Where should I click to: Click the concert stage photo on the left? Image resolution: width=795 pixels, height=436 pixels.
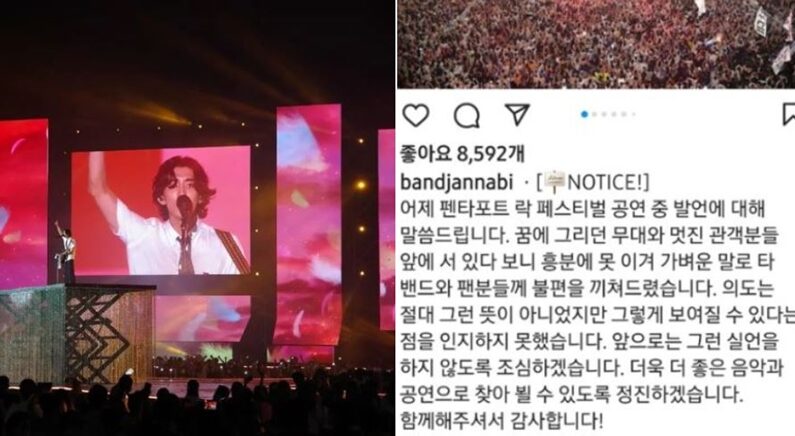197,218
